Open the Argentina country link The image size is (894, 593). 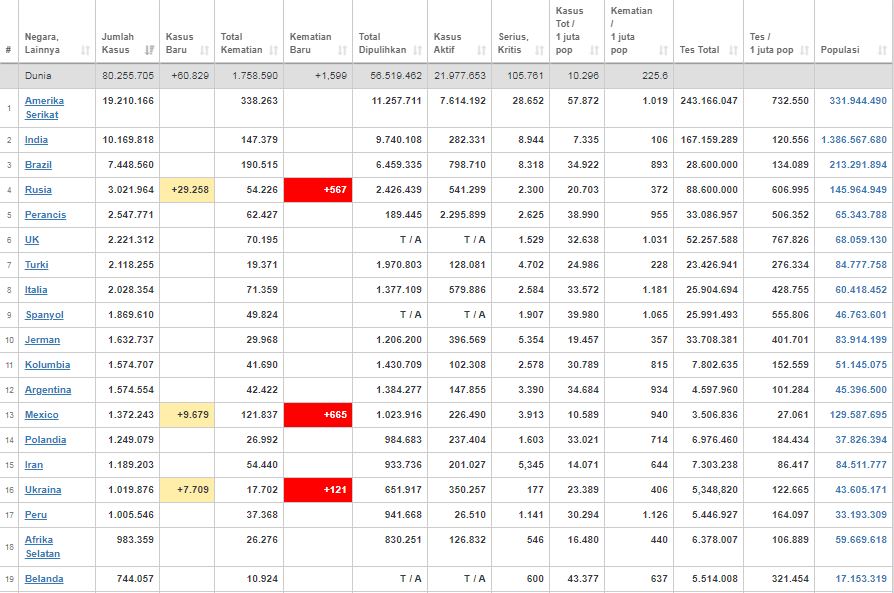point(48,390)
